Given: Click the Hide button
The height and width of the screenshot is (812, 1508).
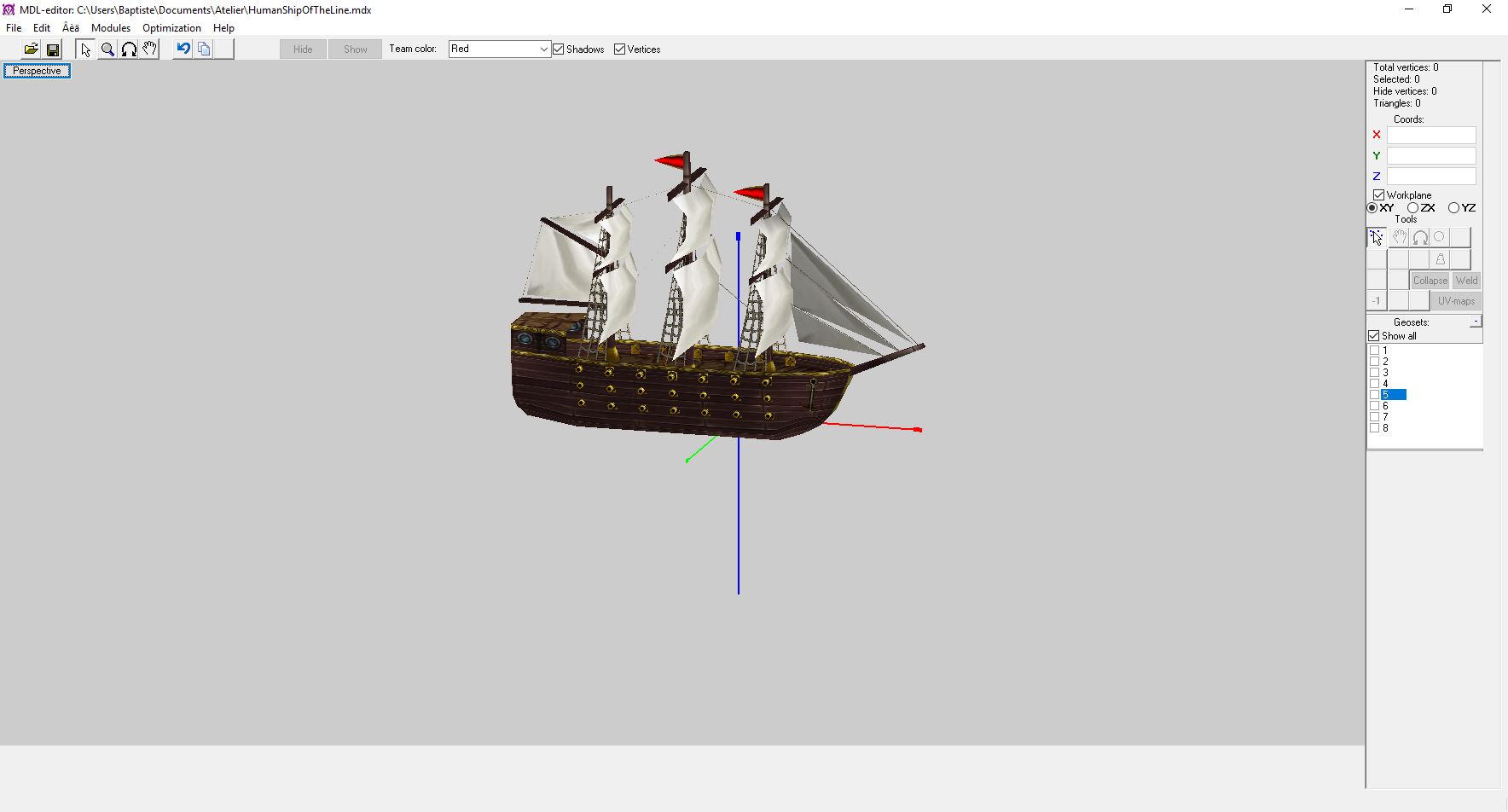Looking at the screenshot, I should pyautogui.click(x=303, y=49).
